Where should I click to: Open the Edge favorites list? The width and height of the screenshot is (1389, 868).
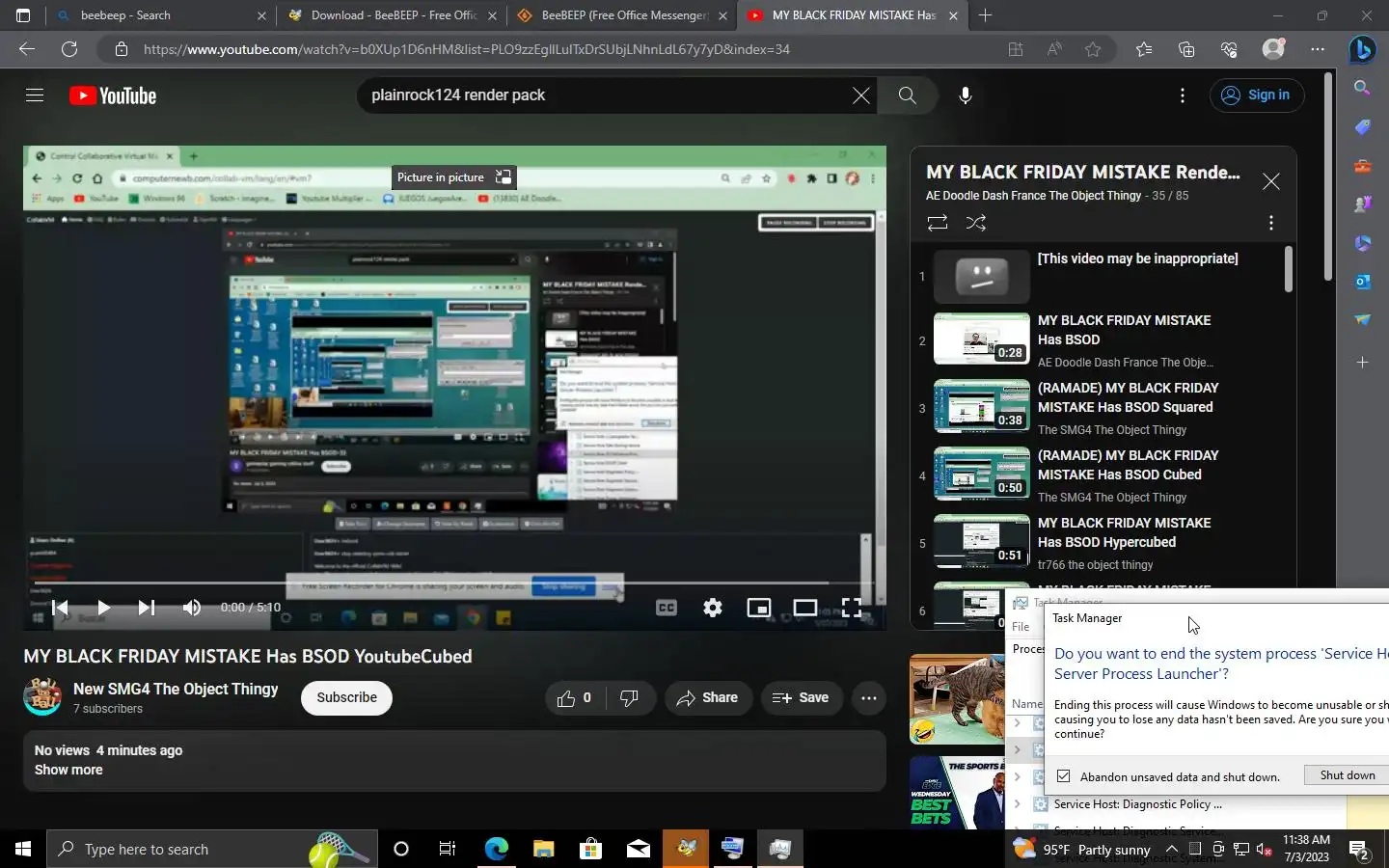(1144, 49)
